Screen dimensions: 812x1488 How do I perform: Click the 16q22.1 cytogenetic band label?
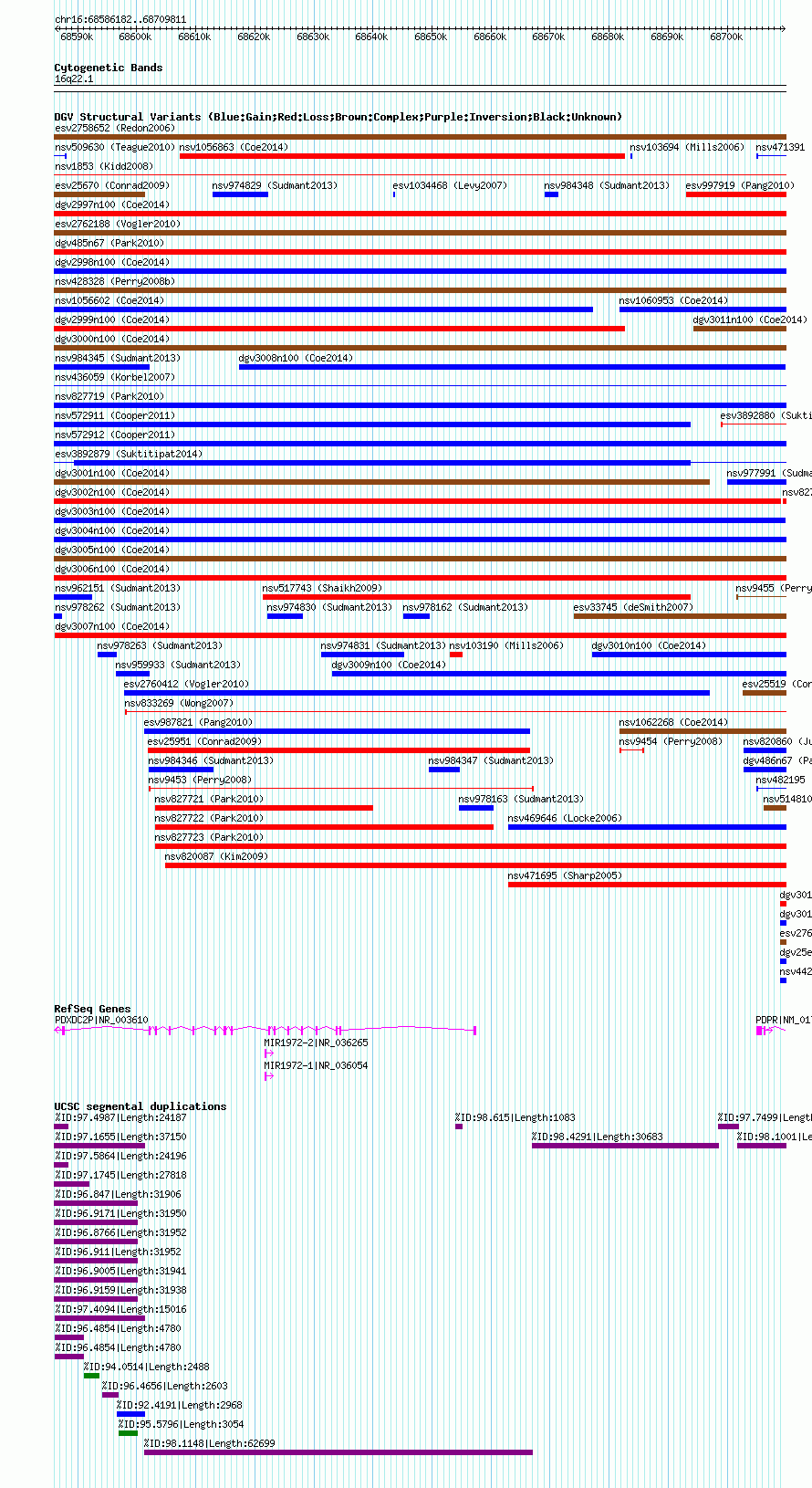[x=74, y=79]
